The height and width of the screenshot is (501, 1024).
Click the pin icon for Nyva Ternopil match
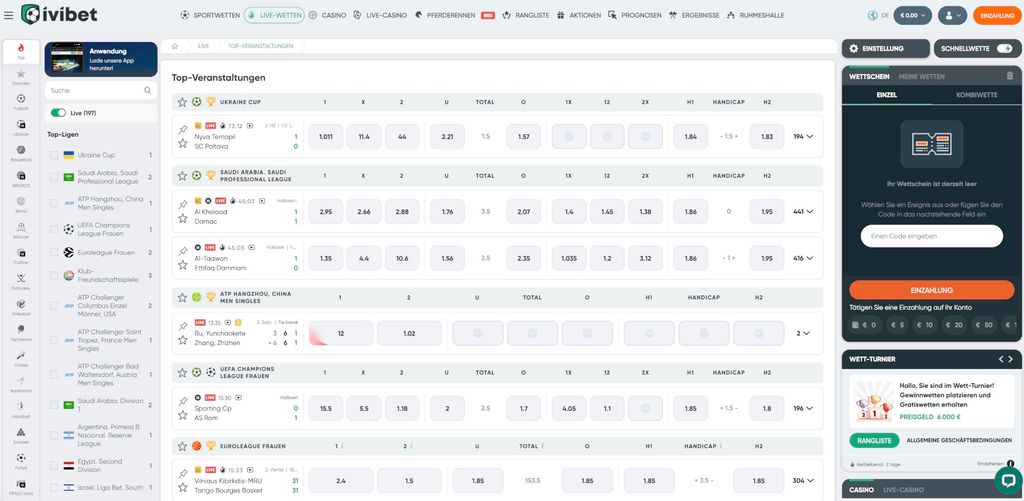click(183, 130)
